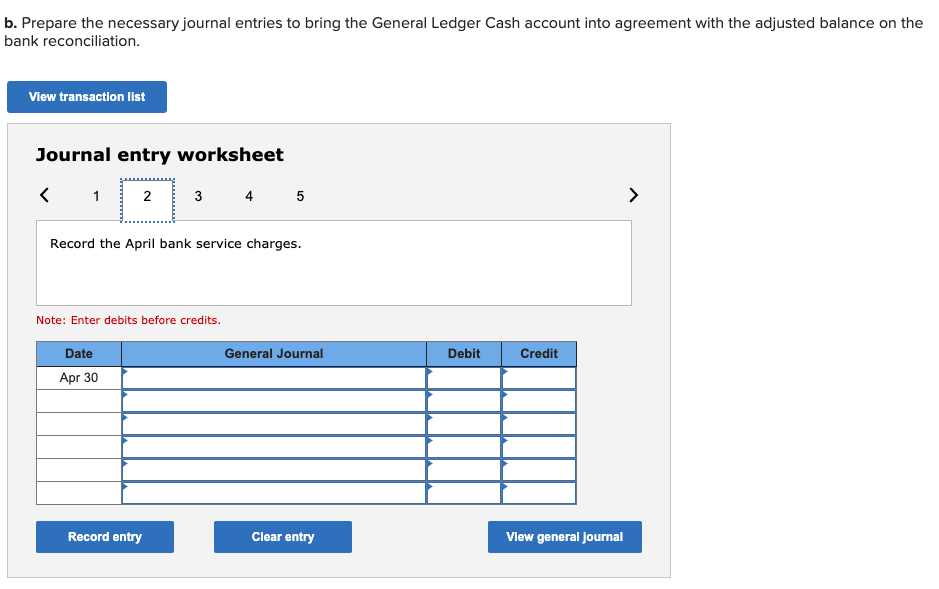Switch to journal entry tab 1

coord(96,196)
